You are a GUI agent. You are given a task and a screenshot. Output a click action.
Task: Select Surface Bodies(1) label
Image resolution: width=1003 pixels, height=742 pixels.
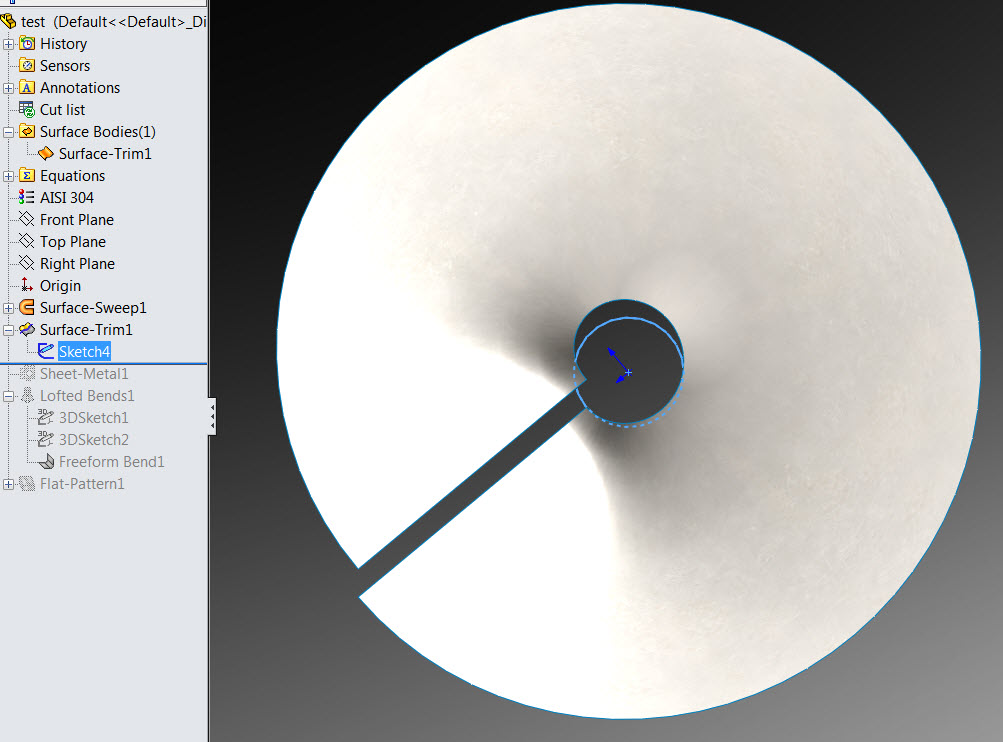[98, 131]
